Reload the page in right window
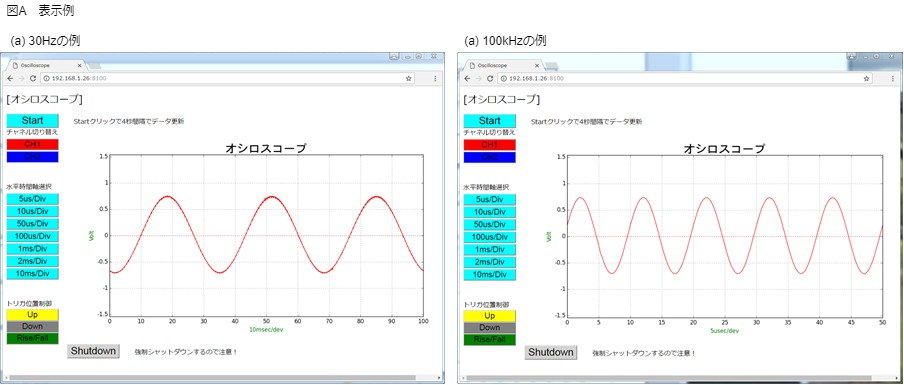The width and height of the screenshot is (904, 385). click(490, 78)
